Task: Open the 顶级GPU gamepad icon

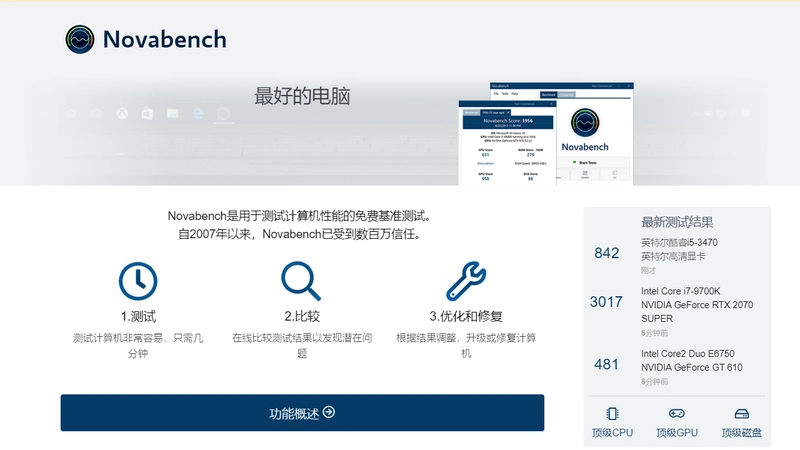Action: (x=677, y=413)
